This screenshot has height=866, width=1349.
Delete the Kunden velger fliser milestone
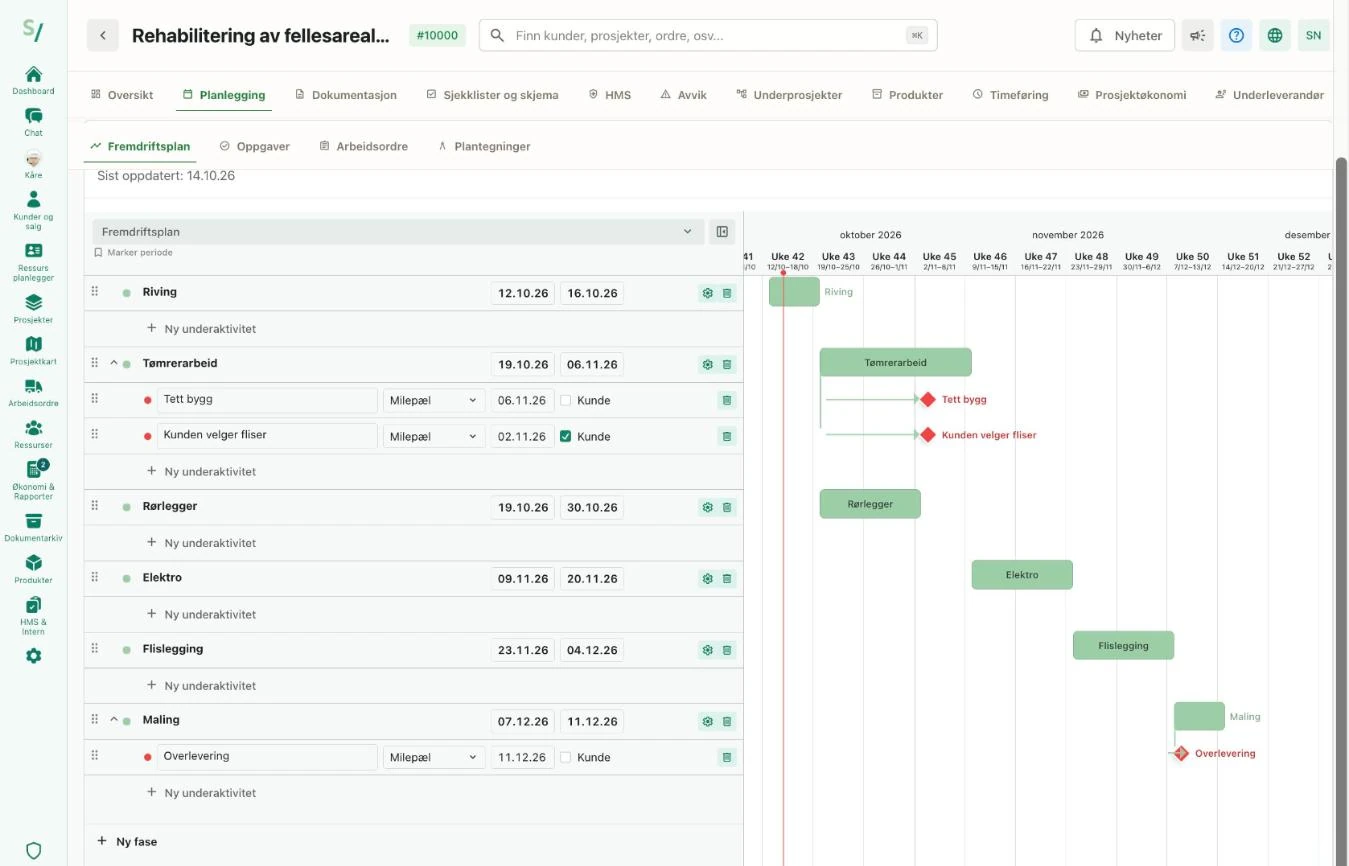[x=727, y=436]
